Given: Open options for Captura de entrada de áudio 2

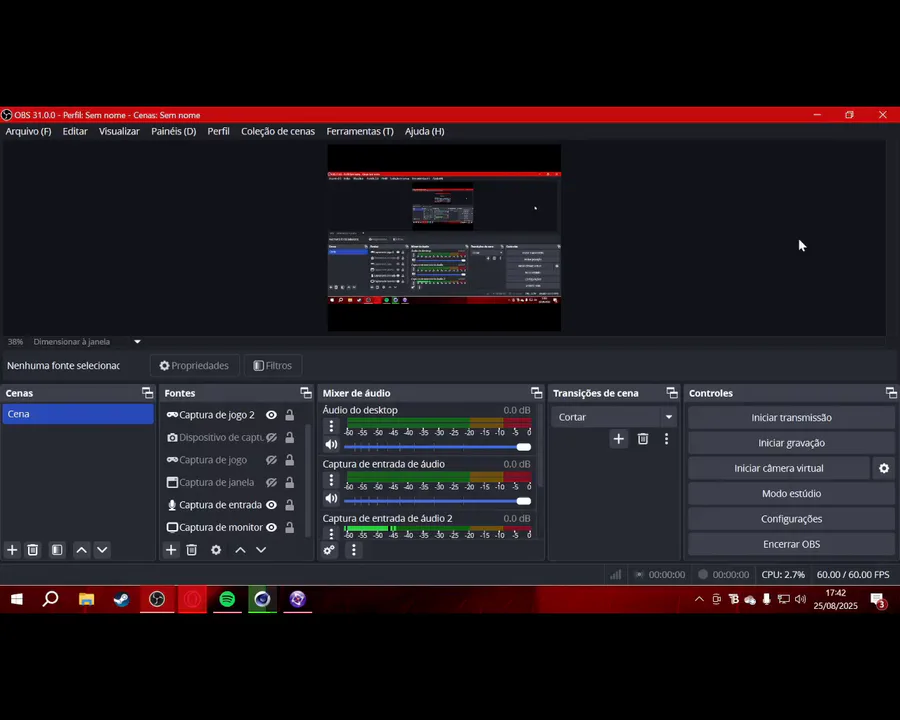Looking at the screenshot, I should tap(331, 533).
